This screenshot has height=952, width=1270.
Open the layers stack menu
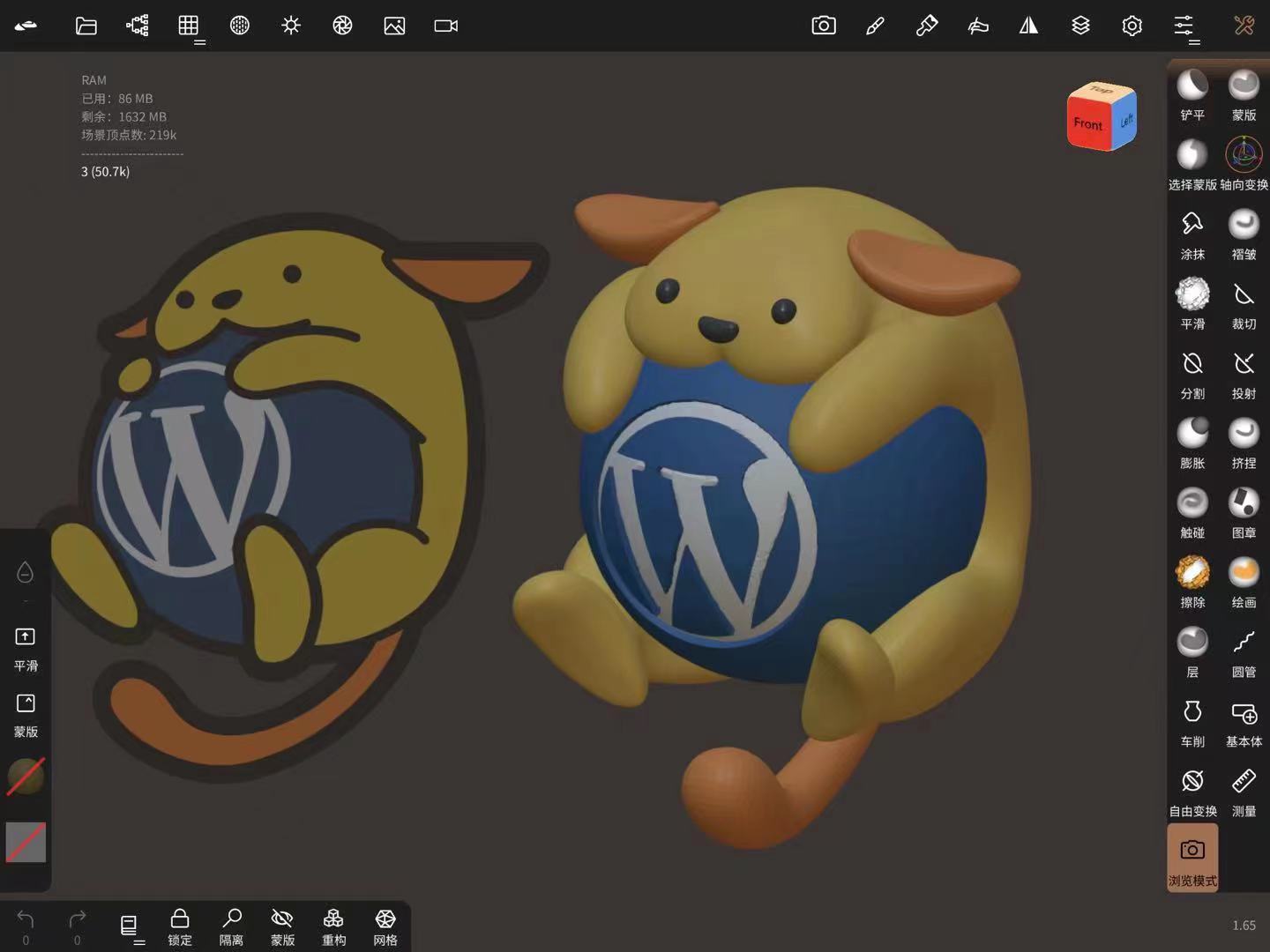point(1080,26)
